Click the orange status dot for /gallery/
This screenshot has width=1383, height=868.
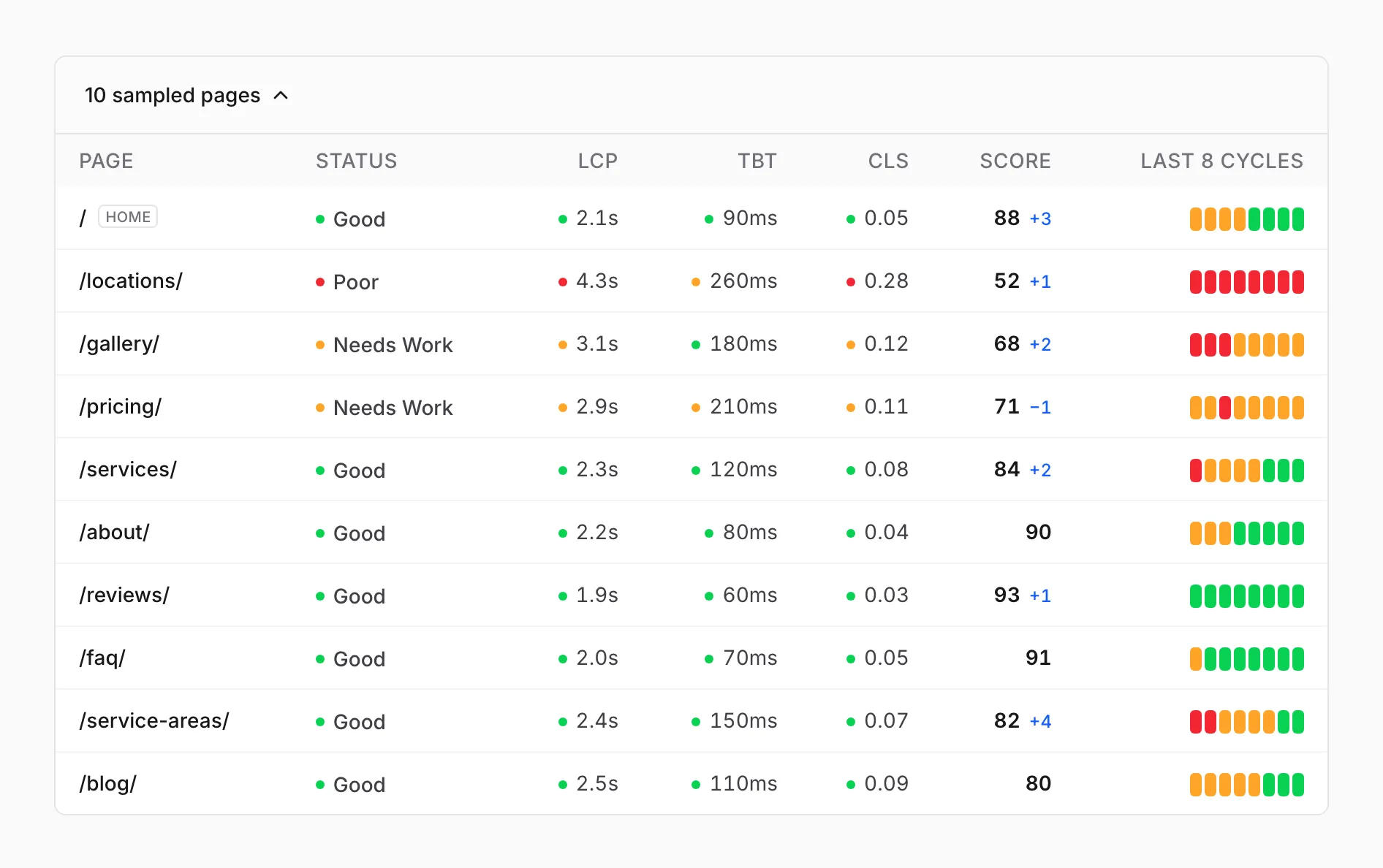pyautogui.click(x=320, y=345)
